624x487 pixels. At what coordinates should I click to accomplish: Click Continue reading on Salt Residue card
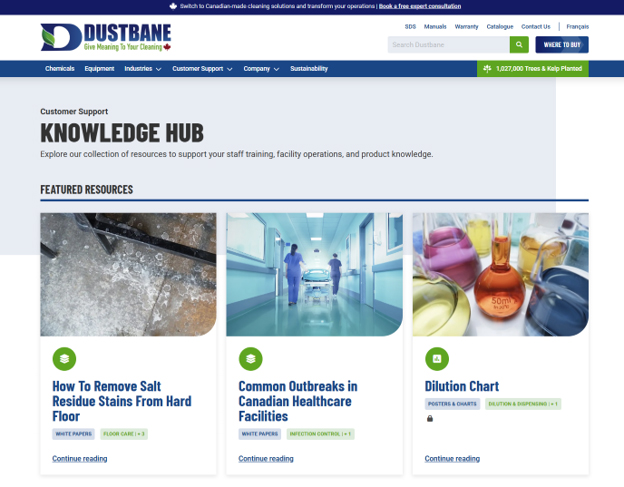click(x=80, y=458)
